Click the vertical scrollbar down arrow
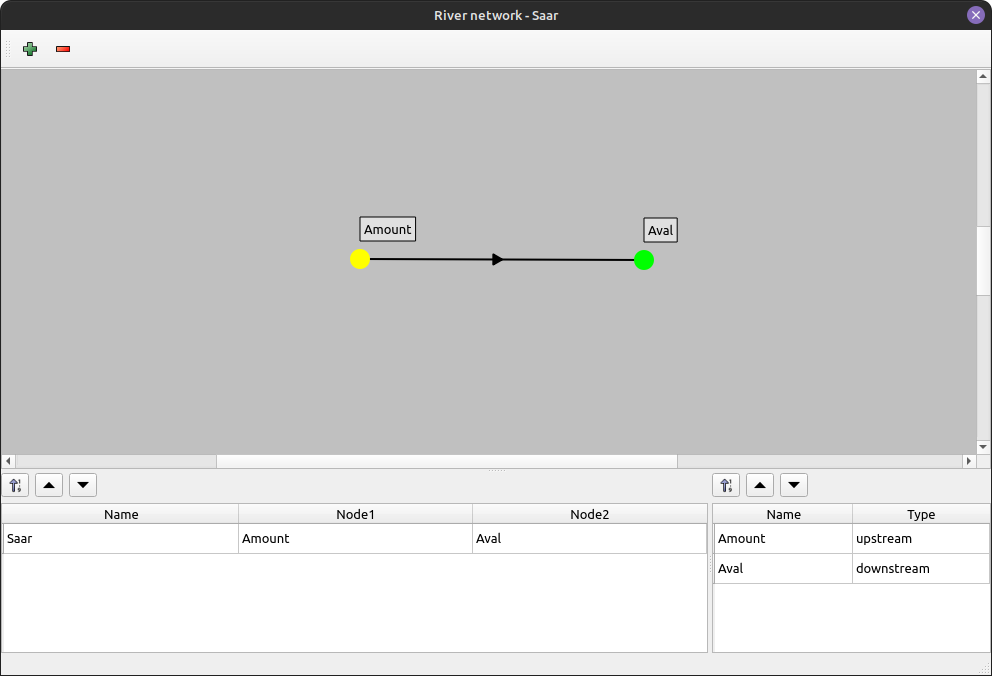The height and width of the screenshot is (676, 992). click(x=983, y=447)
